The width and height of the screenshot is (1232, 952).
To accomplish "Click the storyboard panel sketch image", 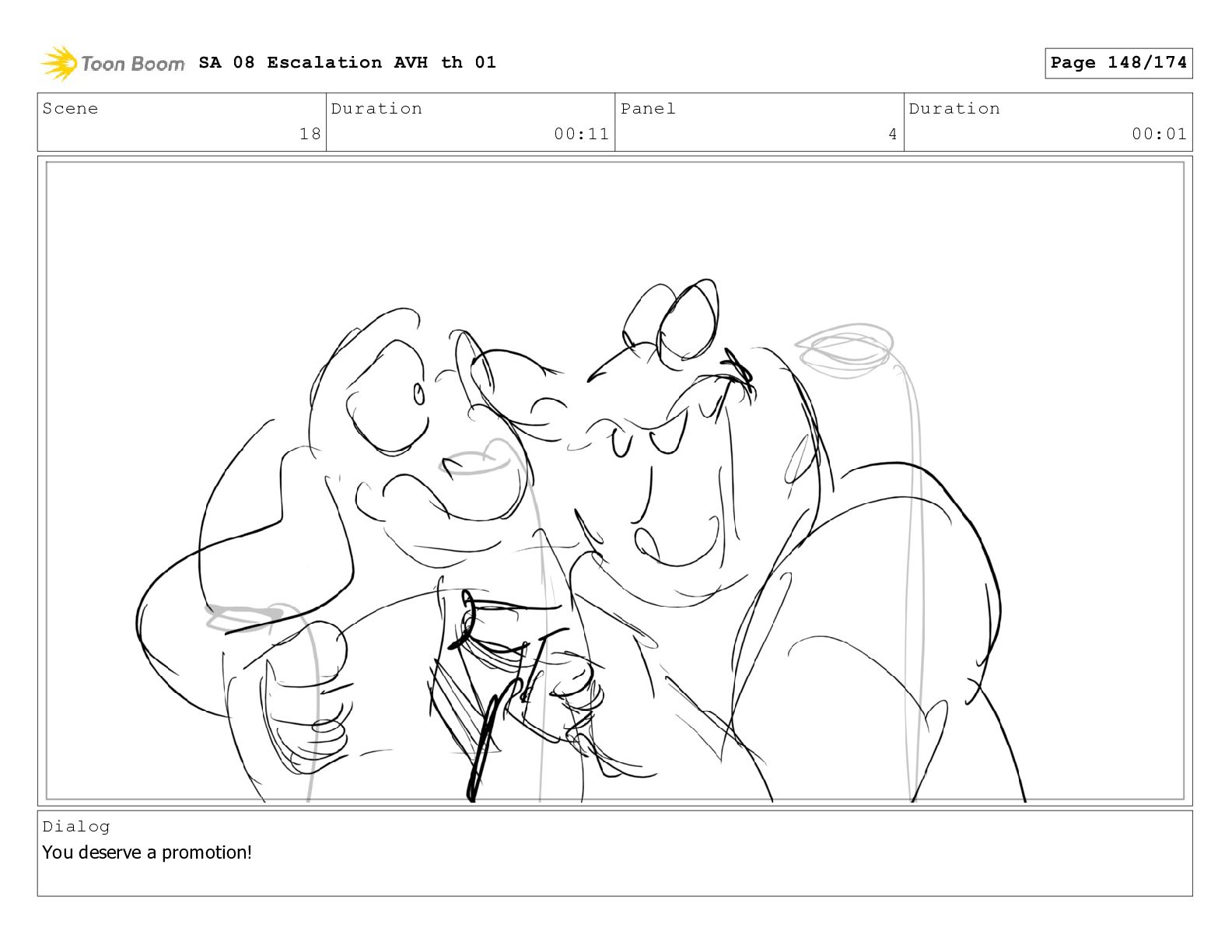I will [614, 481].
